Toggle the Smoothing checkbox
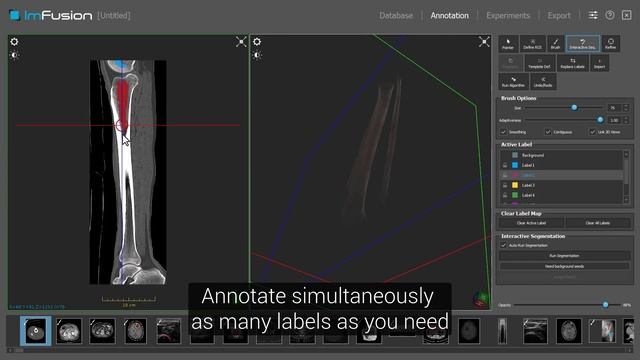Viewport: 640px width, 360px height. [x=503, y=132]
